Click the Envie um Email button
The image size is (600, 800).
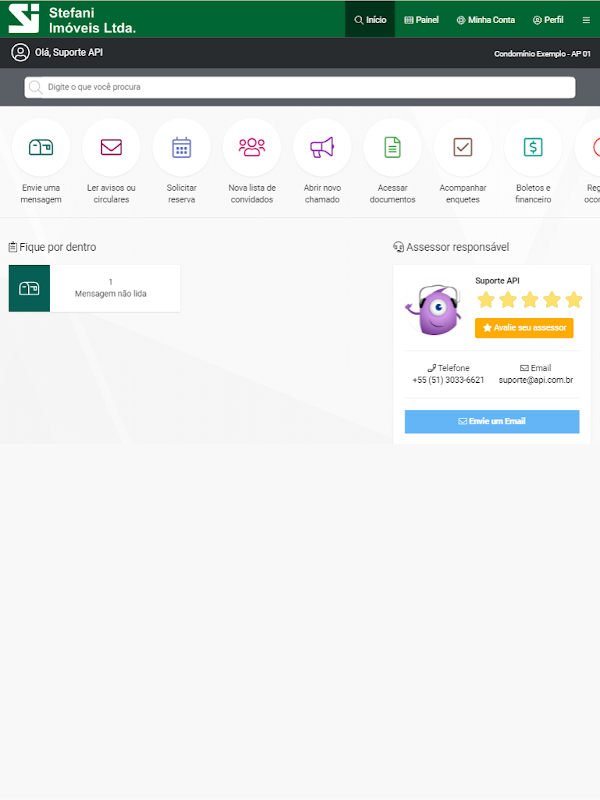[x=492, y=421]
